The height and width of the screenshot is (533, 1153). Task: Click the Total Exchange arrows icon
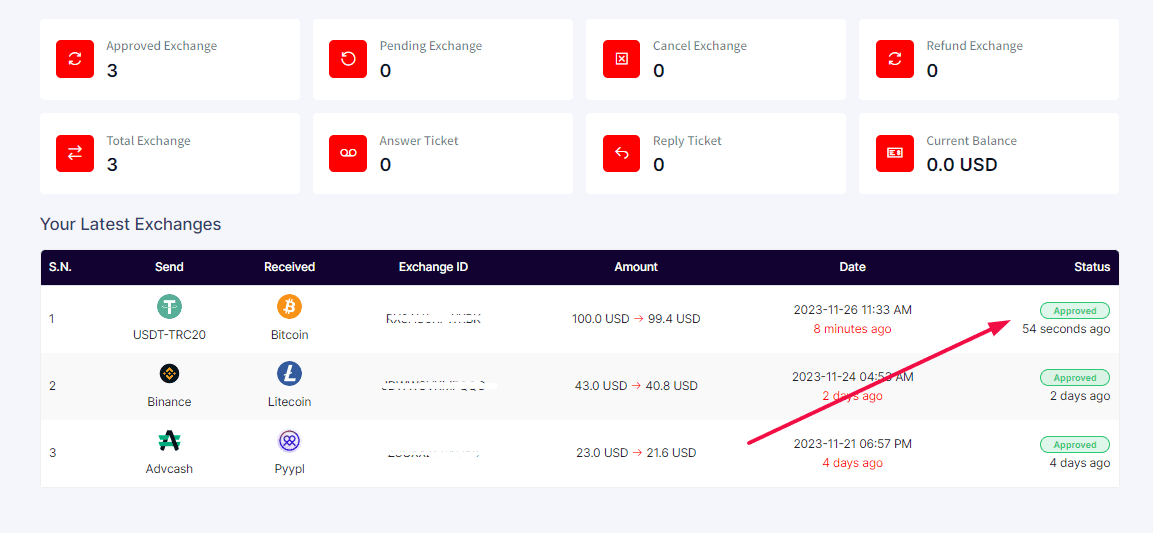tap(75, 153)
